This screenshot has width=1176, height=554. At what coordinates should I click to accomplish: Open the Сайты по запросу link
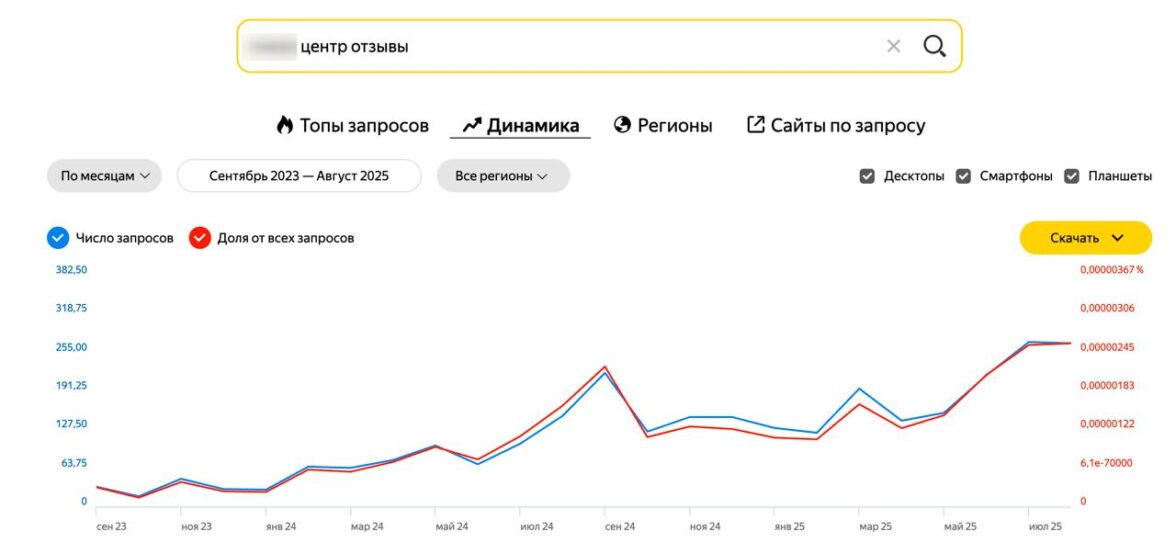[847, 126]
